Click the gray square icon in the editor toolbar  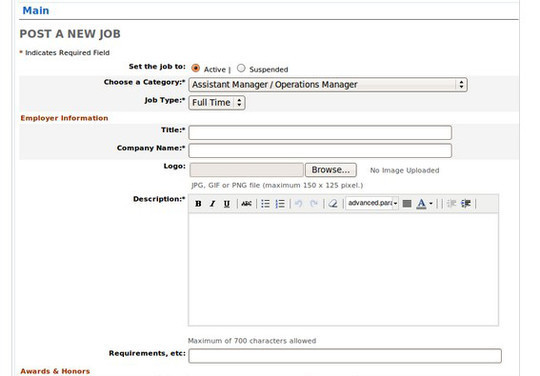click(x=407, y=203)
